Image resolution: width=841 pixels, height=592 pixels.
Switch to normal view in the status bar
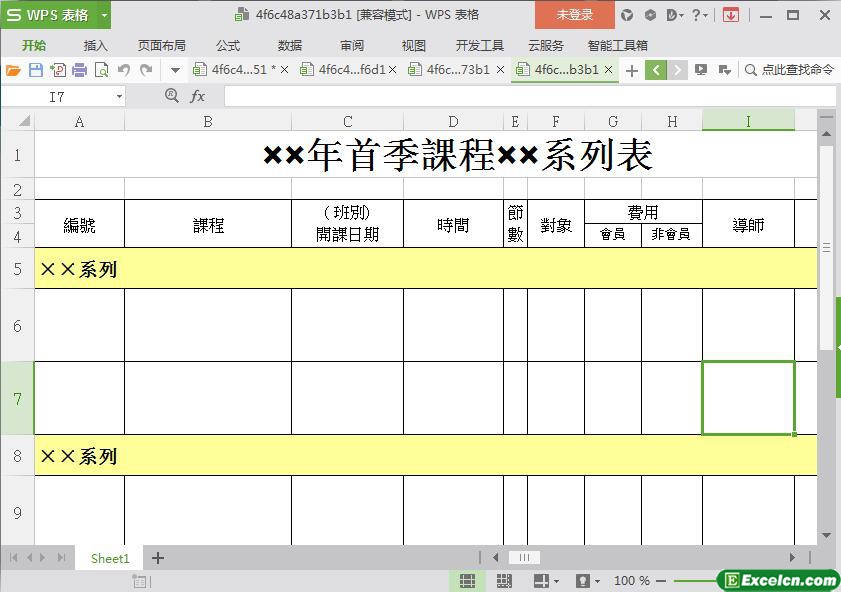pyautogui.click(x=467, y=581)
